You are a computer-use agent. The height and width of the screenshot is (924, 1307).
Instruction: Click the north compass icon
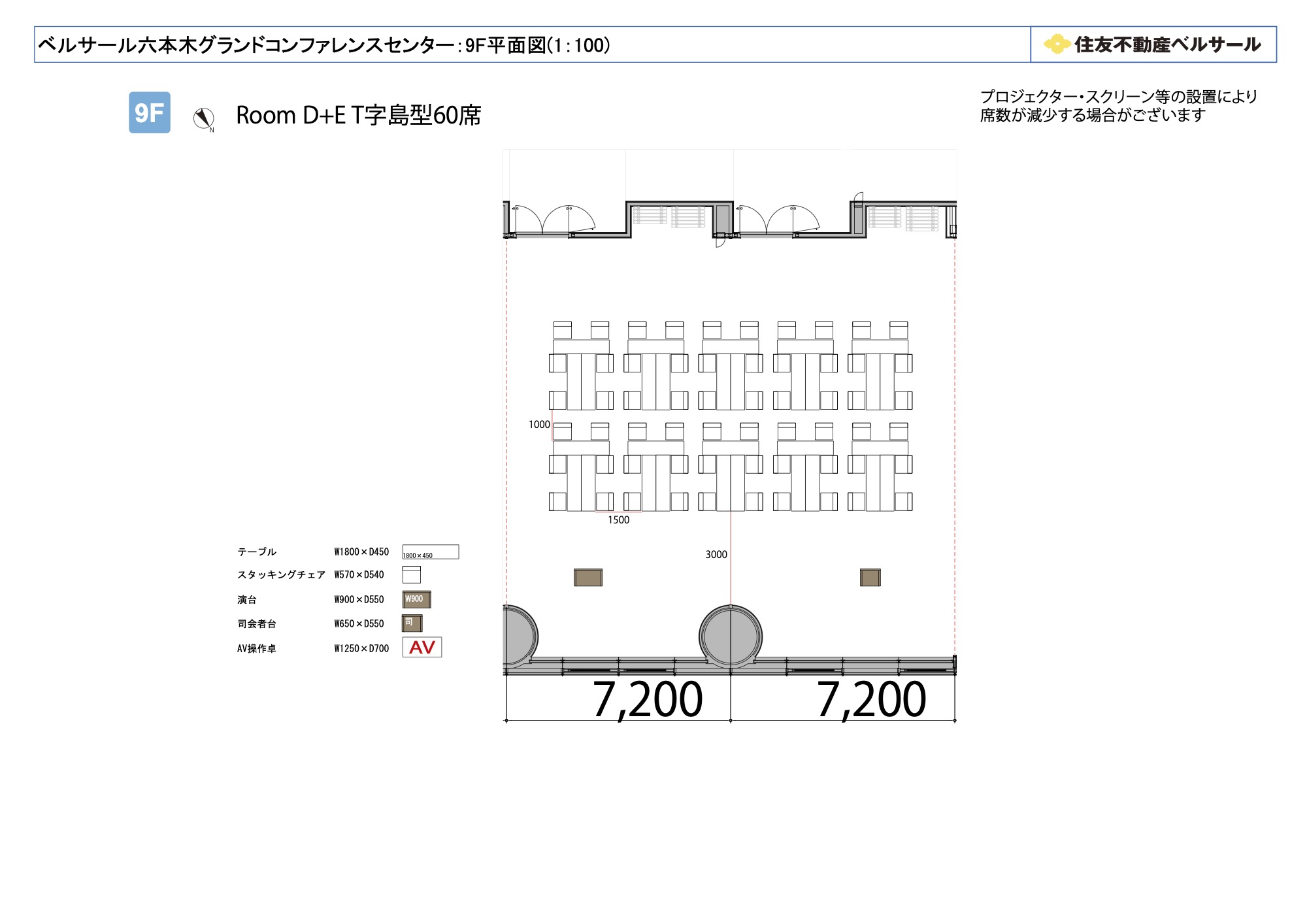pos(204,119)
